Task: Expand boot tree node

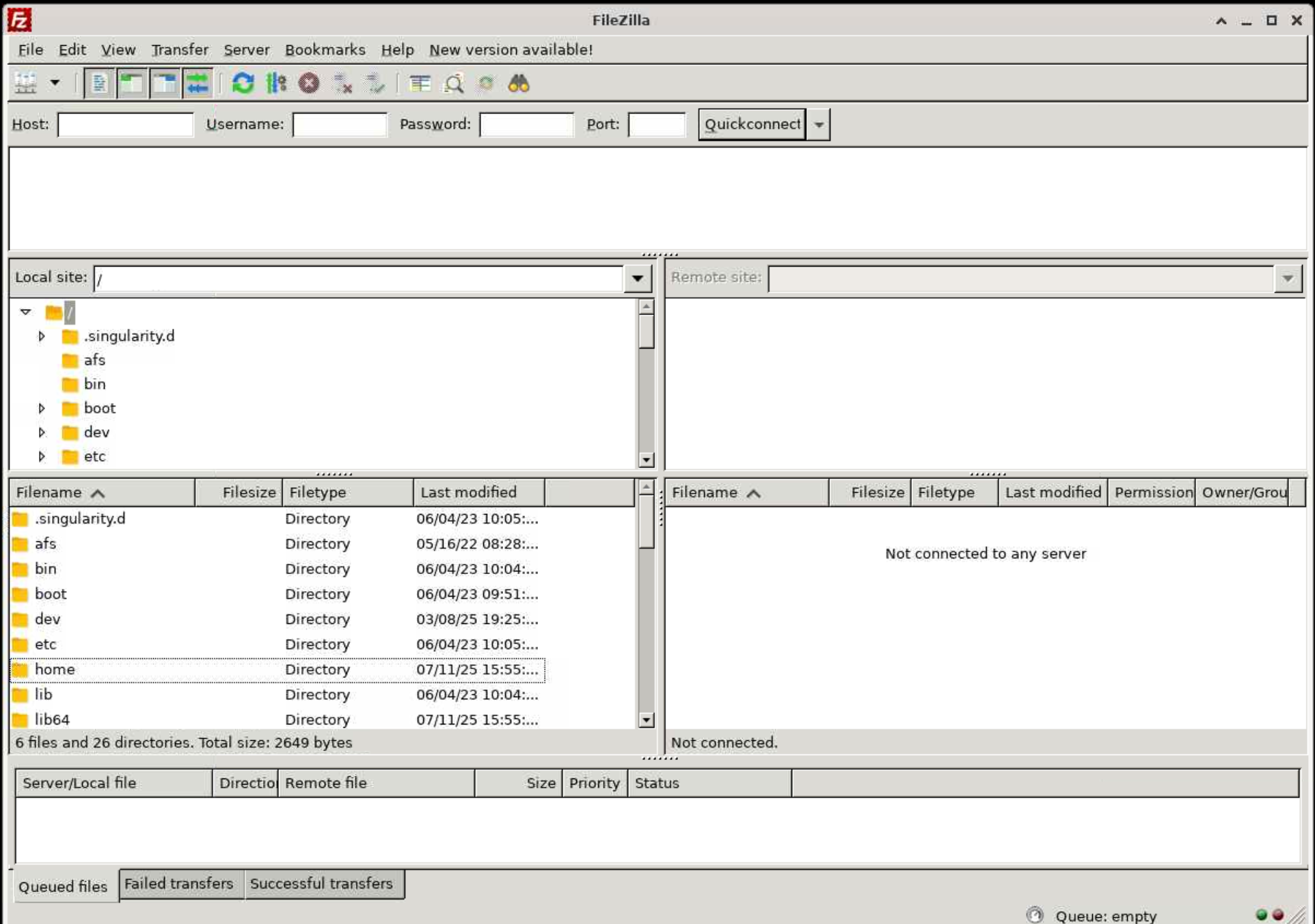Action: coord(42,408)
